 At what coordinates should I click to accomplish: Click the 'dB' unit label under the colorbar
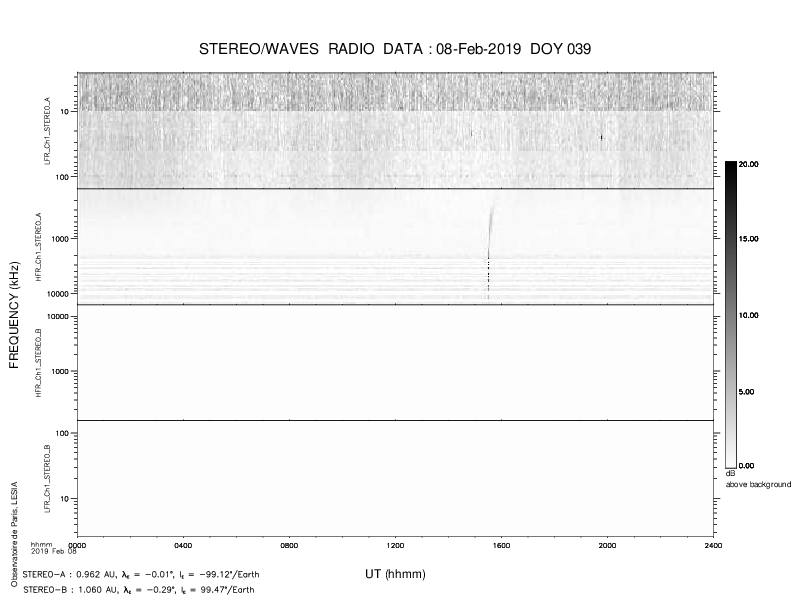730,474
